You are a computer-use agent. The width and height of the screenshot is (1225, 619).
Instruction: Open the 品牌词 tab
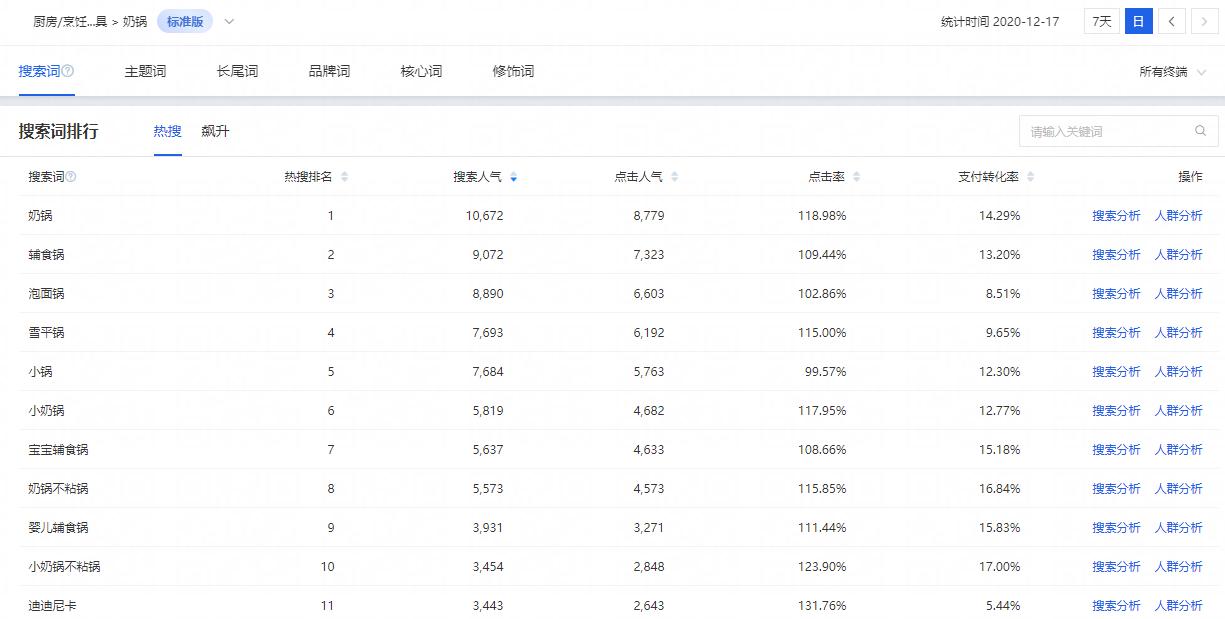pyautogui.click(x=329, y=72)
